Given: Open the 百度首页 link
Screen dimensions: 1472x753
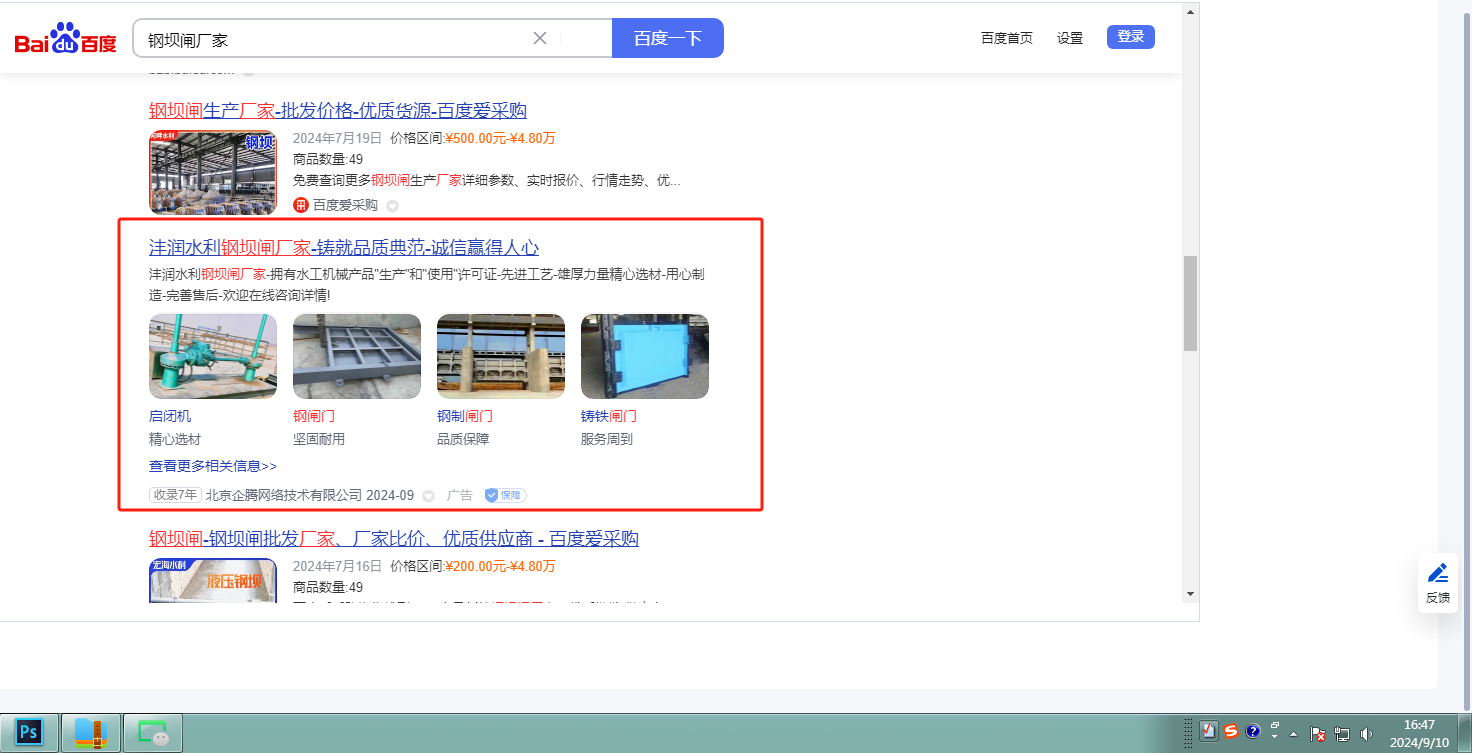Looking at the screenshot, I should click(x=1007, y=38).
